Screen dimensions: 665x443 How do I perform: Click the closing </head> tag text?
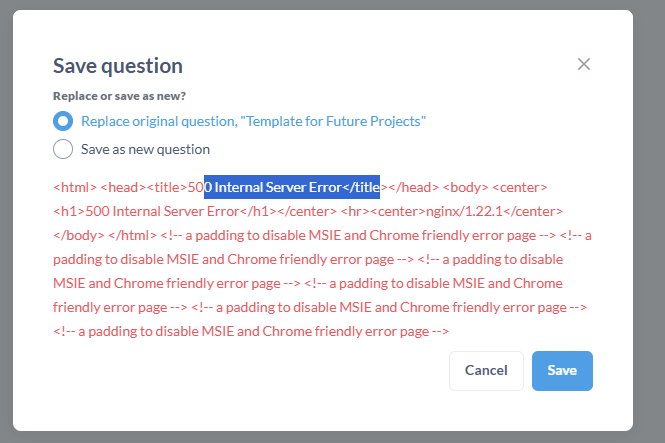click(410, 187)
